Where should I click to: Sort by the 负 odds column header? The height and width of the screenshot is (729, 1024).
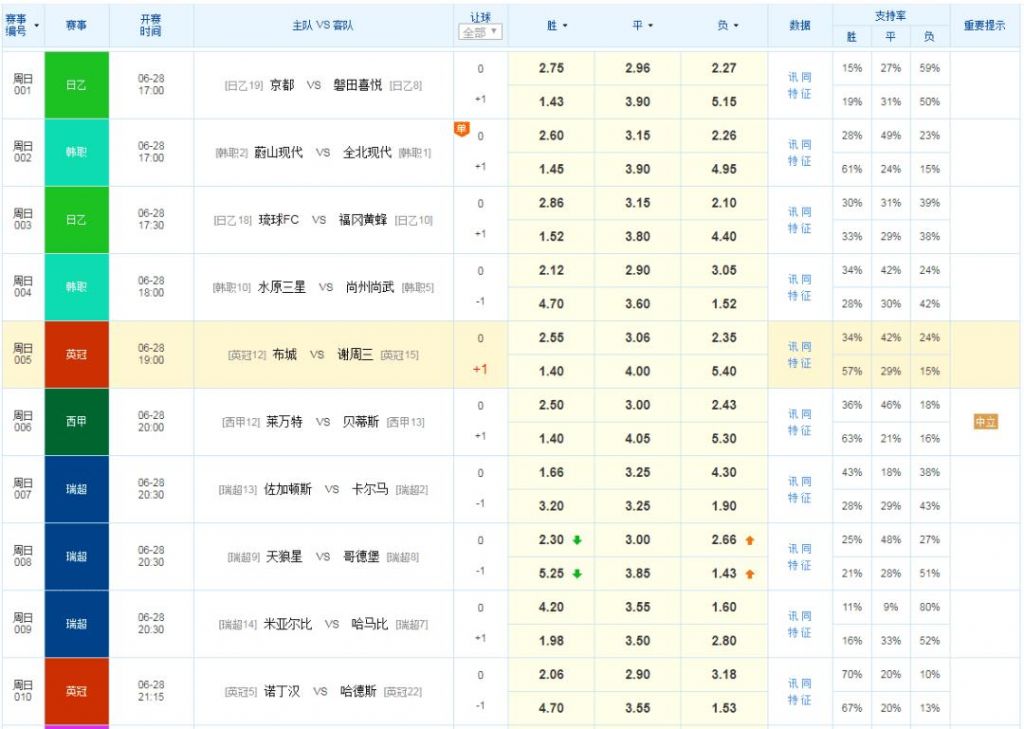point(728,25)
